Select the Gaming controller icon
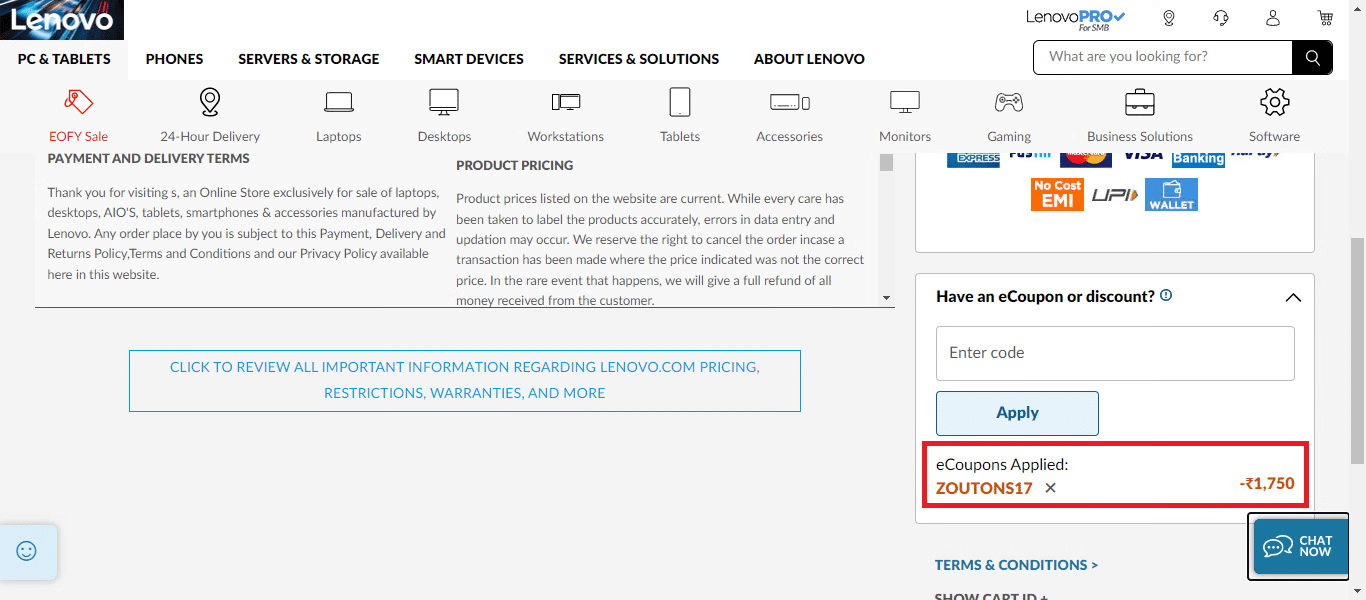Image resolution: width=1366 pixels, height=600 pixels. 1008,102
